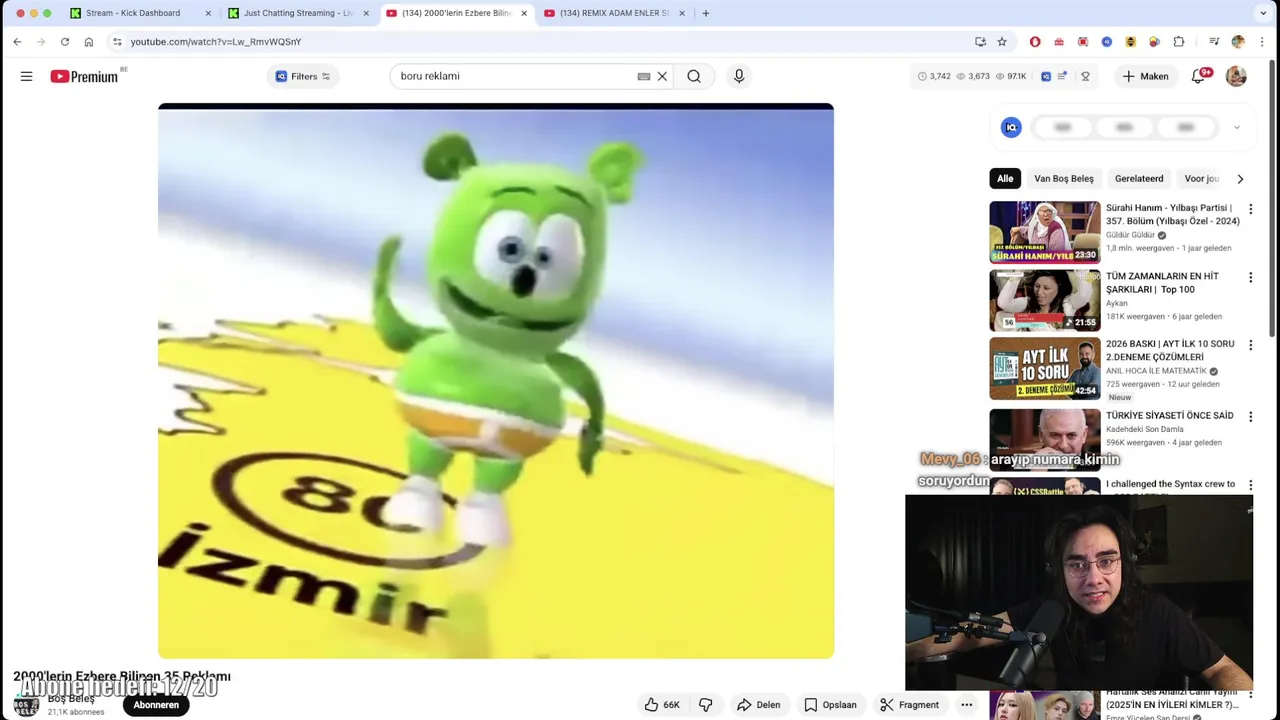Create clip with Fragment button

click(x=910, y=705)
